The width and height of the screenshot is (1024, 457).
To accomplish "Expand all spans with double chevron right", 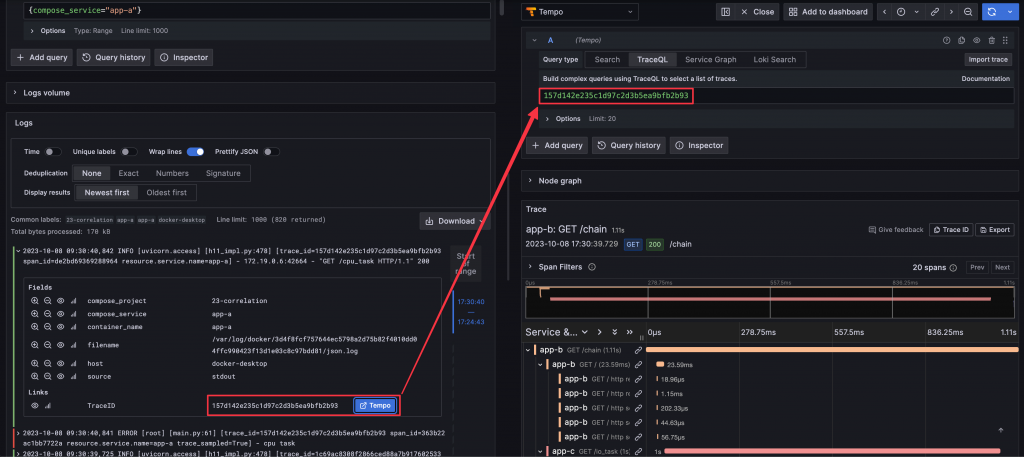I will click(x=630, y=332).
